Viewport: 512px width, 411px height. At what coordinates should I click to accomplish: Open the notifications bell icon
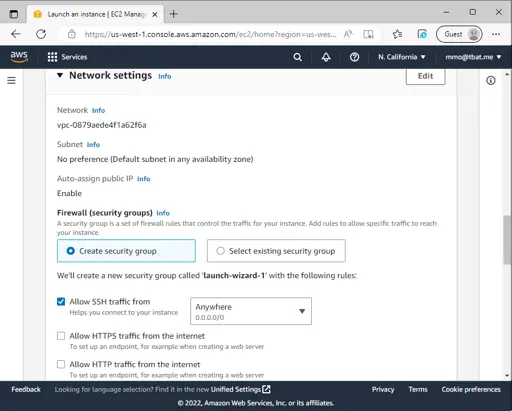tap(326, 57)
